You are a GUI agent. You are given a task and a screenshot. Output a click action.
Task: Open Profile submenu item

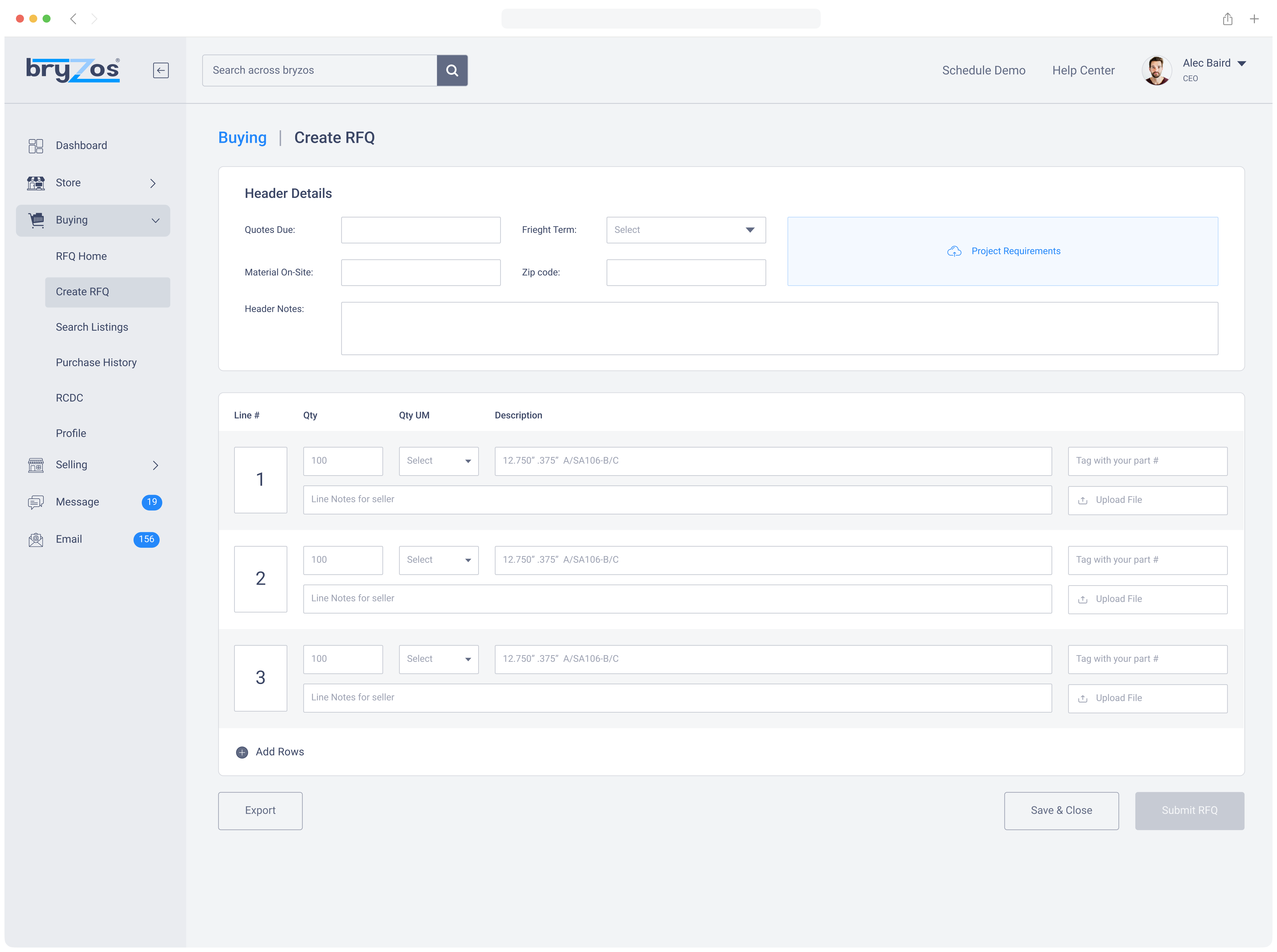[71, 433]
